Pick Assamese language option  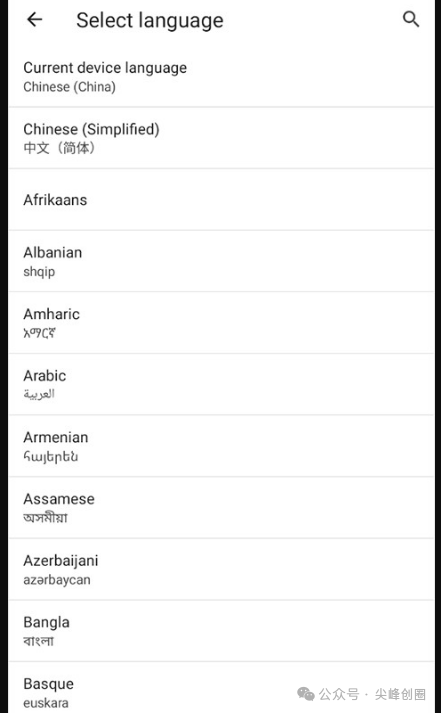[x=221, y=508]
